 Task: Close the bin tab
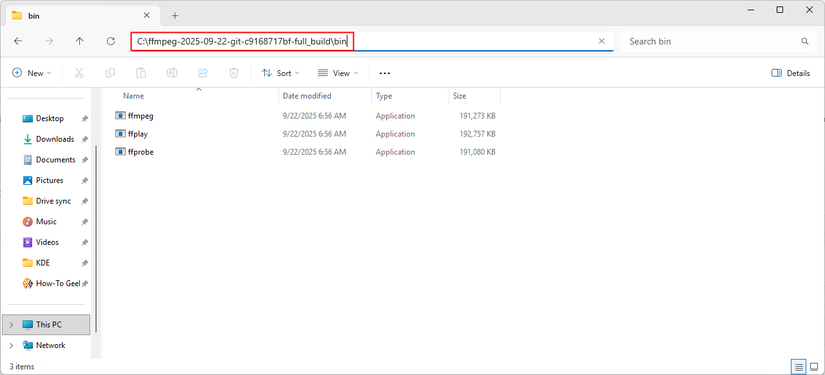click(x=147, y=16)
